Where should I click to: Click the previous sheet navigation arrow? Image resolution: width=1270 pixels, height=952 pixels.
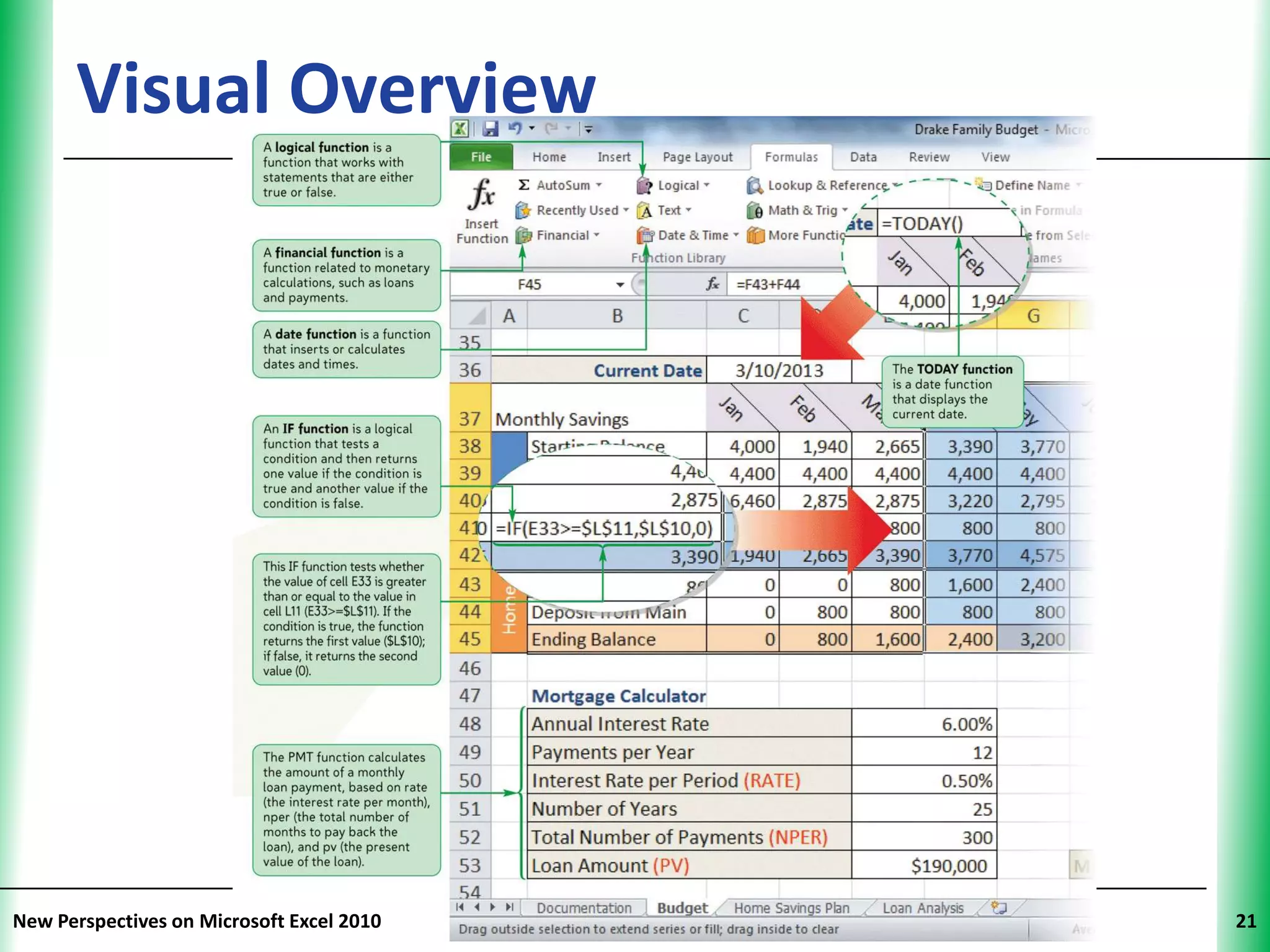click(477, 907)
